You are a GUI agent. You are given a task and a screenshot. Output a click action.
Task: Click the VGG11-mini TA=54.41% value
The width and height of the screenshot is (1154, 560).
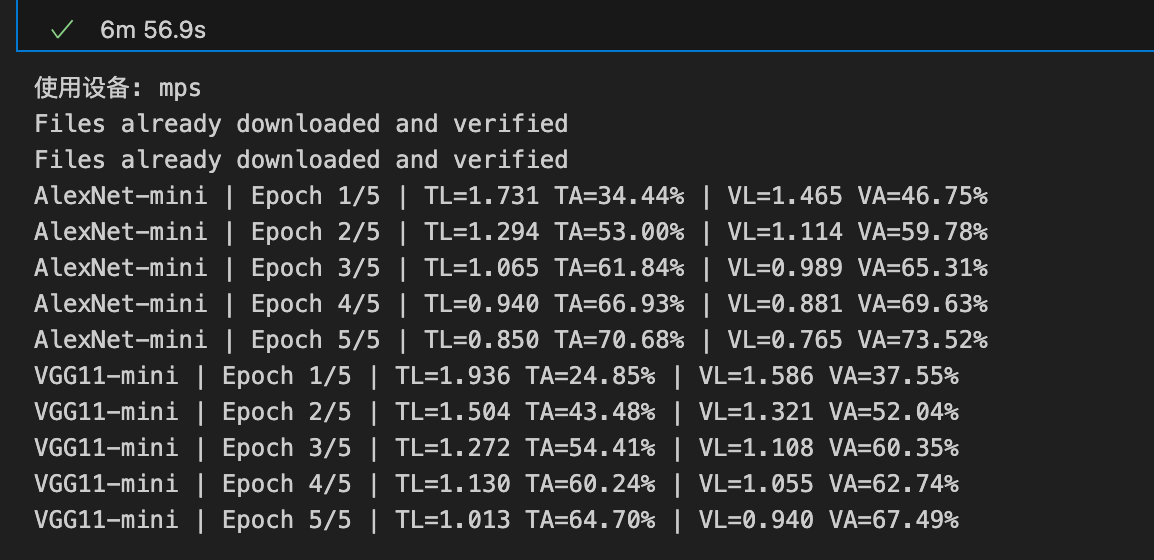coord(591,448)
